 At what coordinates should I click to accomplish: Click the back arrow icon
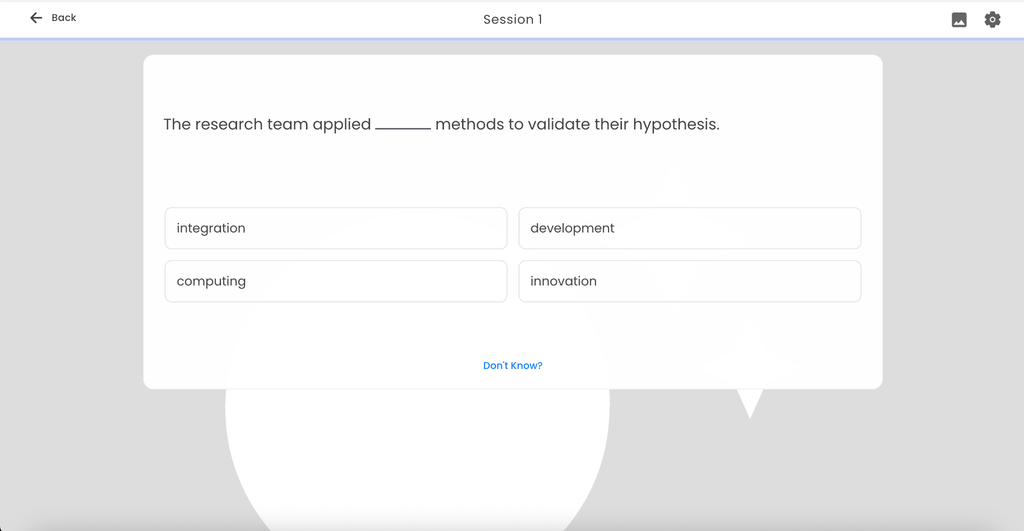(36, 18)
